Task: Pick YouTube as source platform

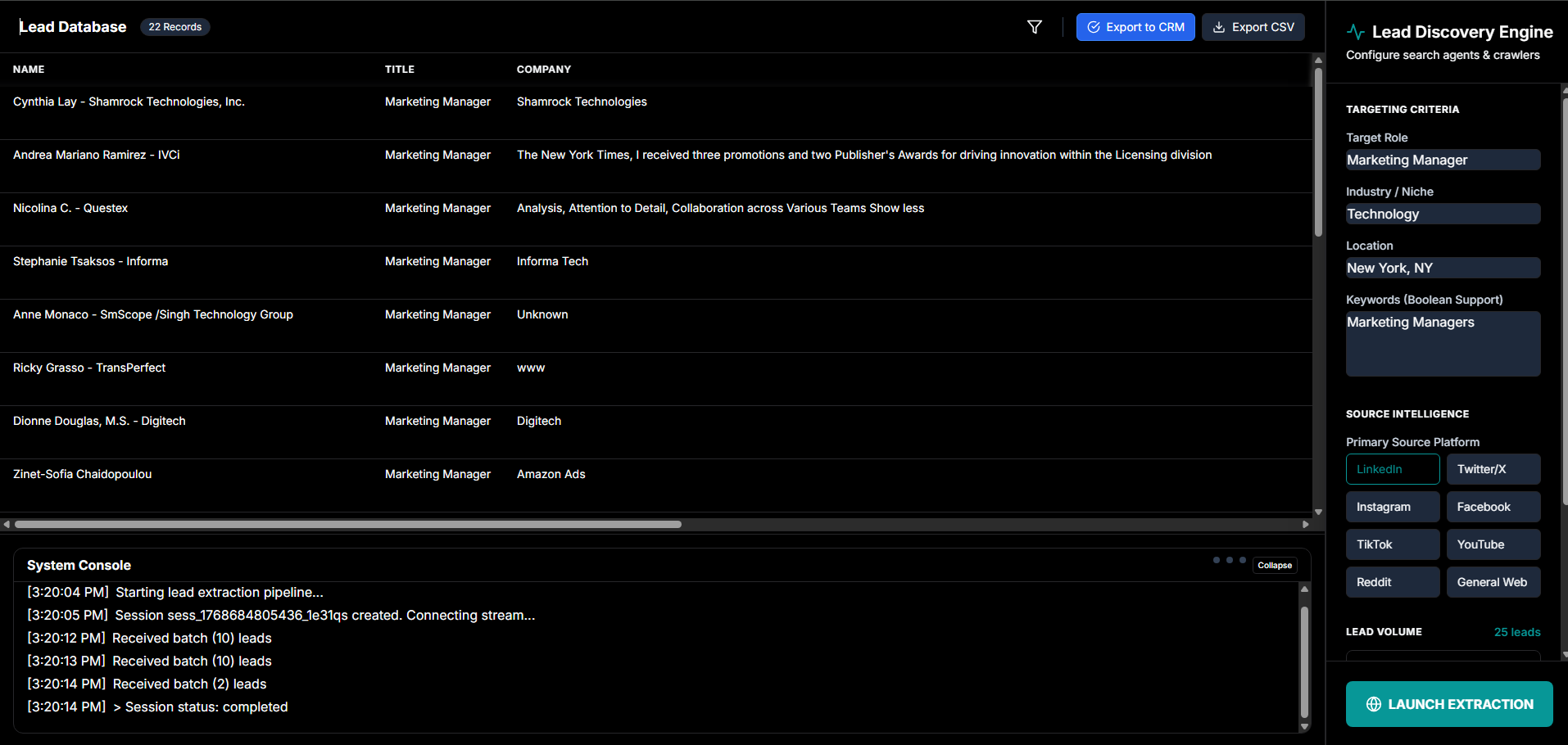Action: [1493, 544]
